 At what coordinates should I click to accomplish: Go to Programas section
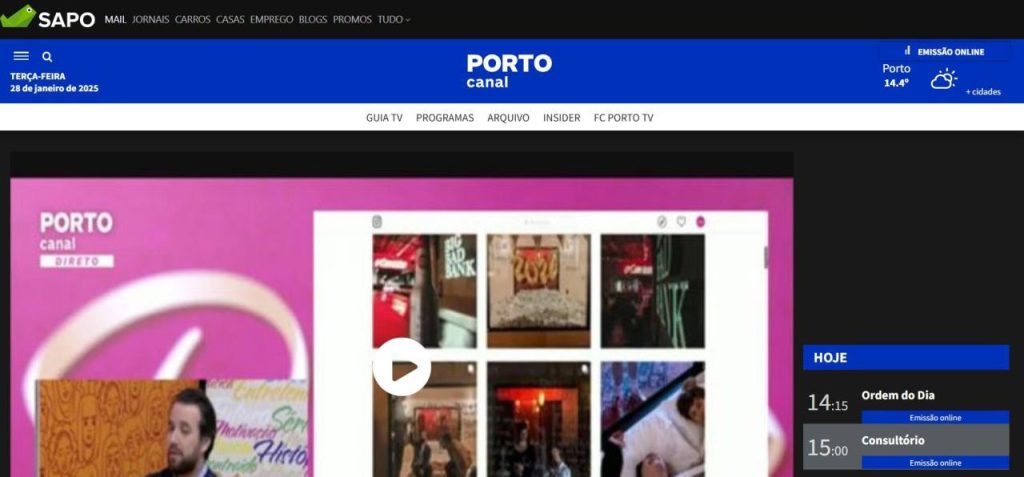(445, 118)
